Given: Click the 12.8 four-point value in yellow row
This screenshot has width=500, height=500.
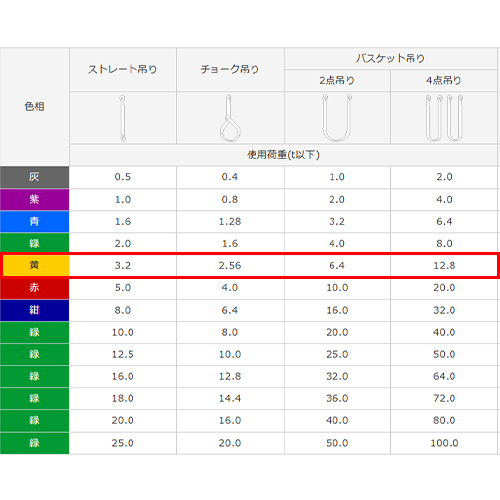Looking at the screenshot, I should [444, 265].
